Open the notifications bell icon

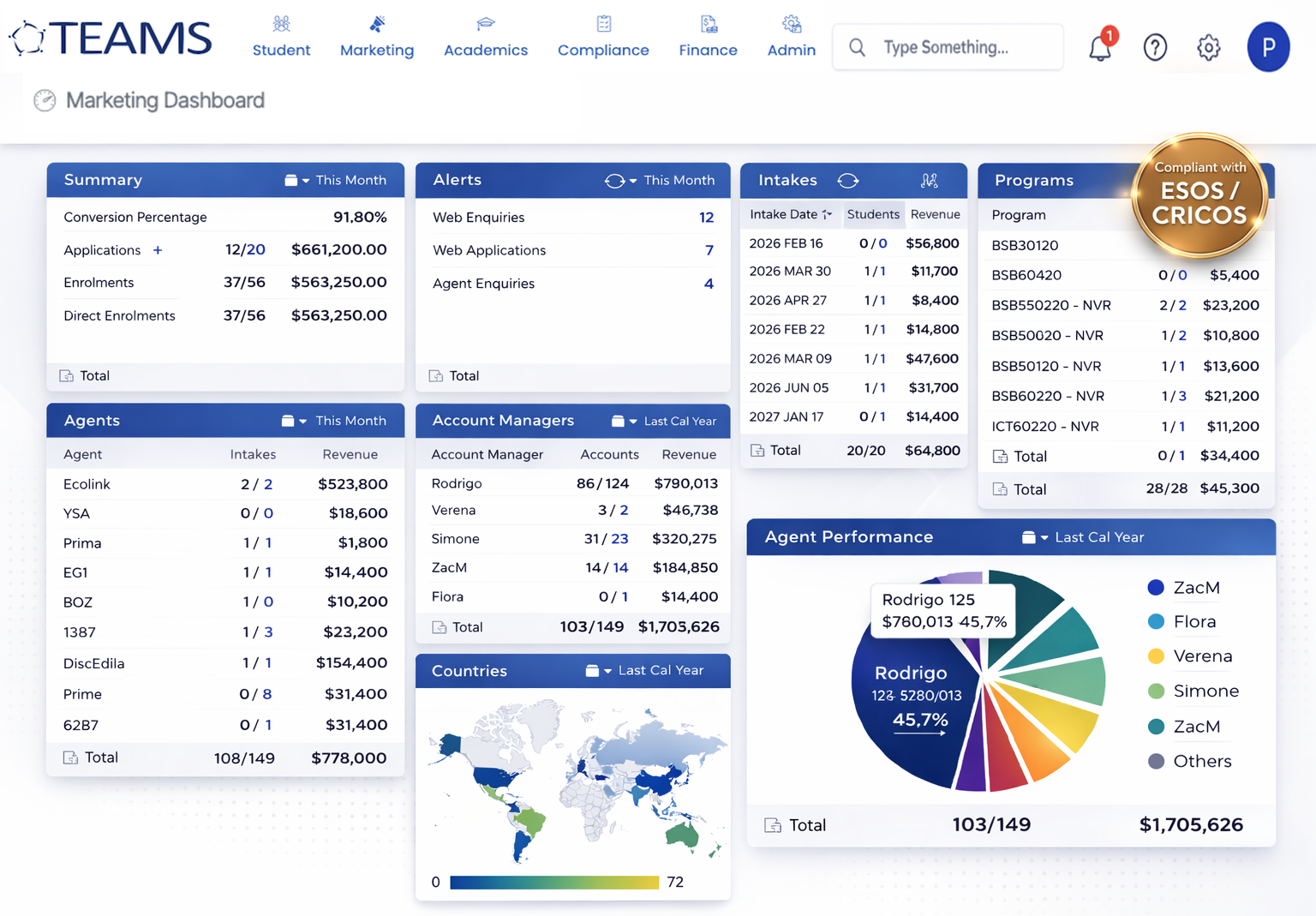click(x=1100, y=47)
